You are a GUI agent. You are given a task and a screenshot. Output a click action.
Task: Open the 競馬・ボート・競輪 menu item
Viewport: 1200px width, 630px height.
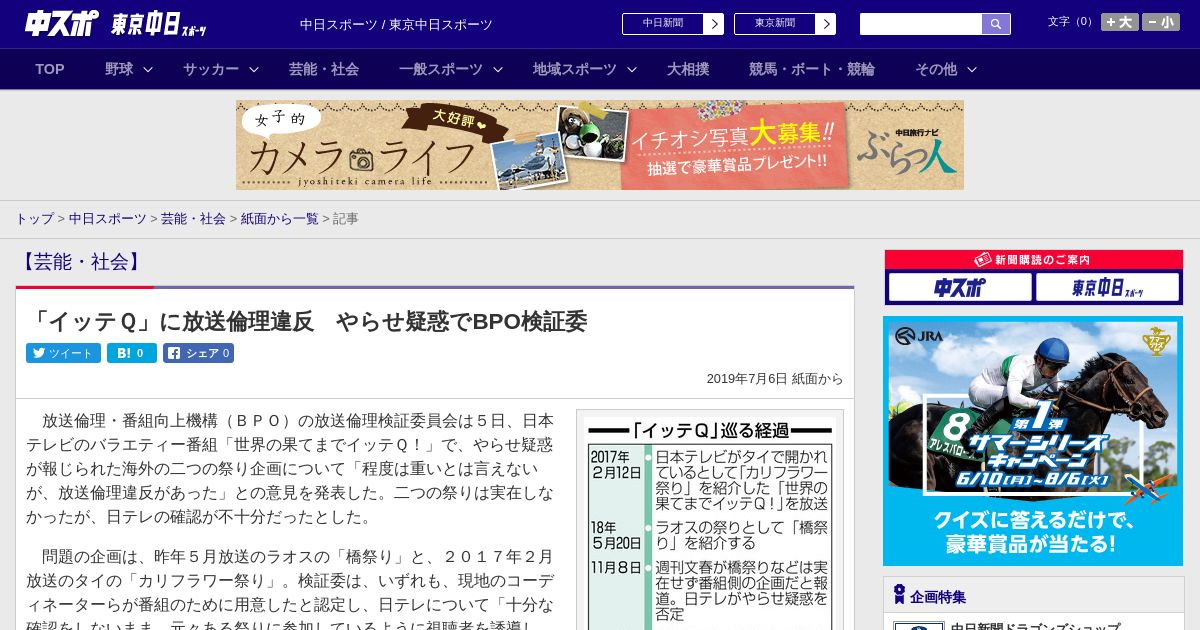[812, 69]
